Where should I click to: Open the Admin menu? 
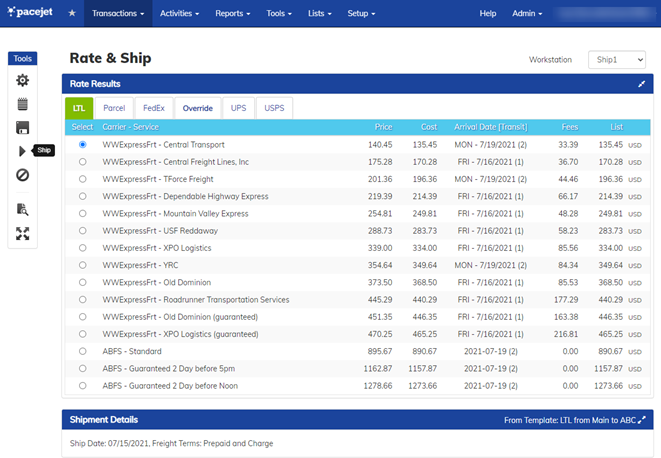coord(527,13)
